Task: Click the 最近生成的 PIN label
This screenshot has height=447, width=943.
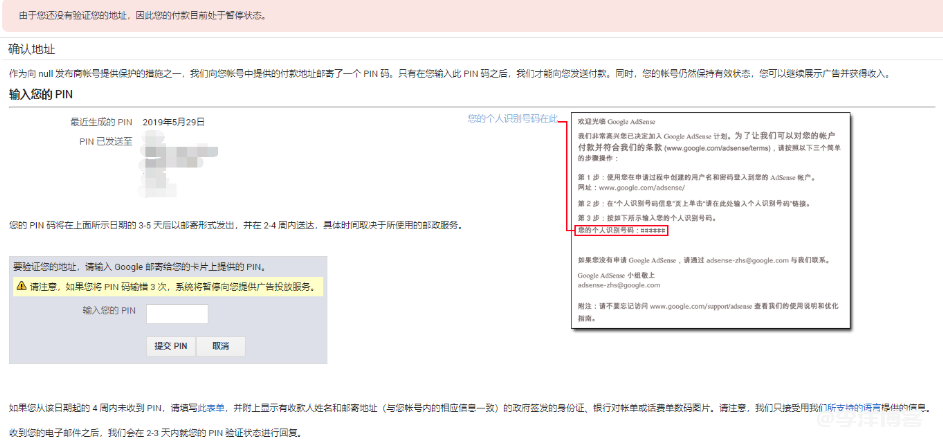Action: click(x=100, y=122)
